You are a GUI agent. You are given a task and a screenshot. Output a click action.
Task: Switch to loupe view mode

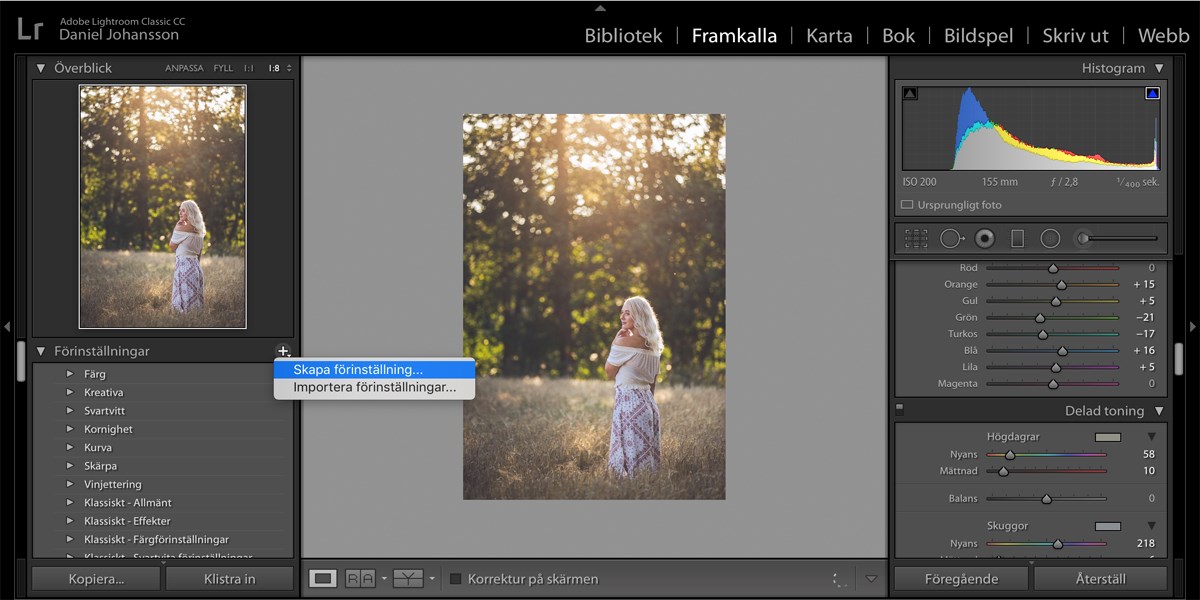[323, 578]
